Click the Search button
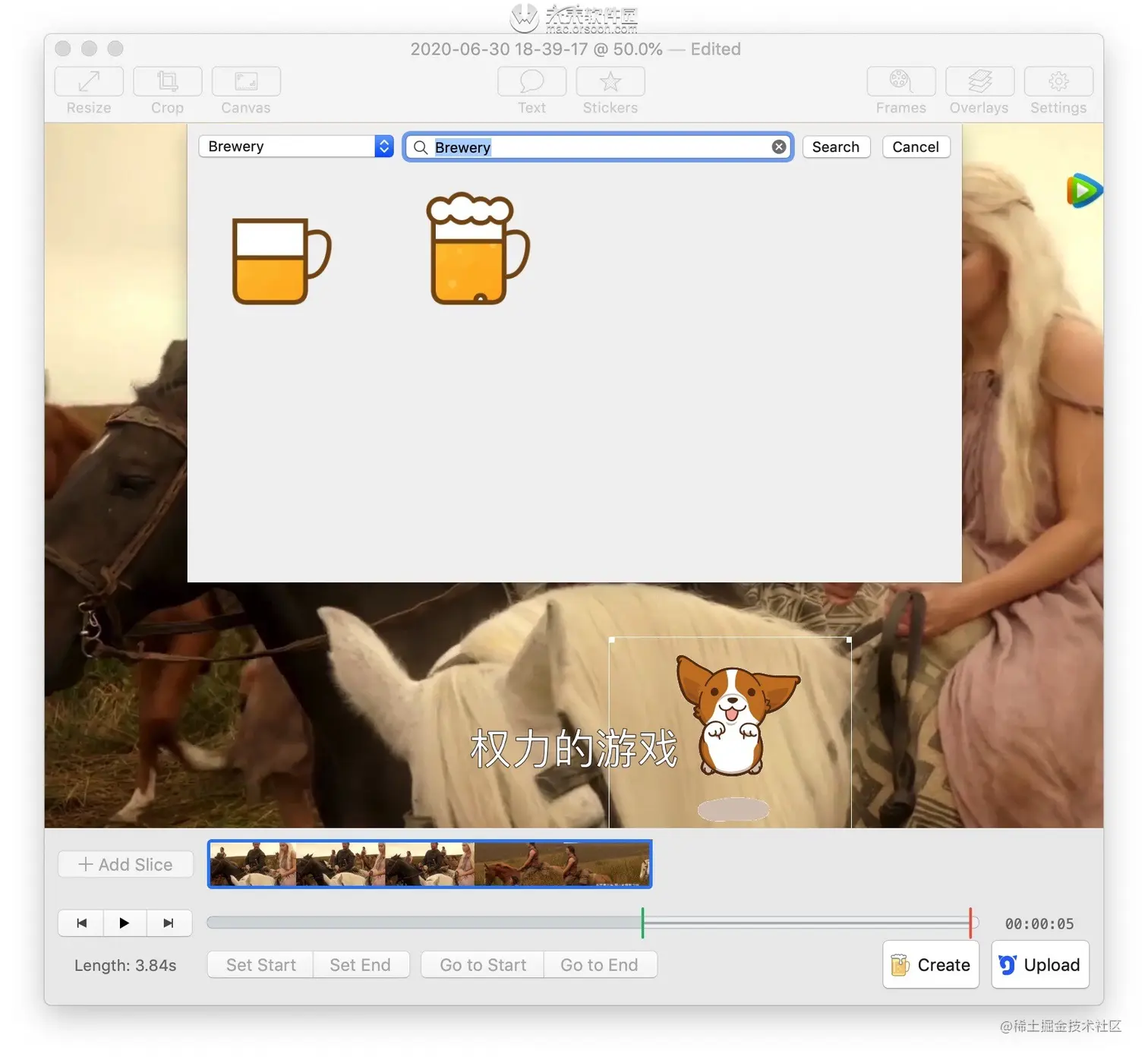1148x1060 pixels. point(836,147)
